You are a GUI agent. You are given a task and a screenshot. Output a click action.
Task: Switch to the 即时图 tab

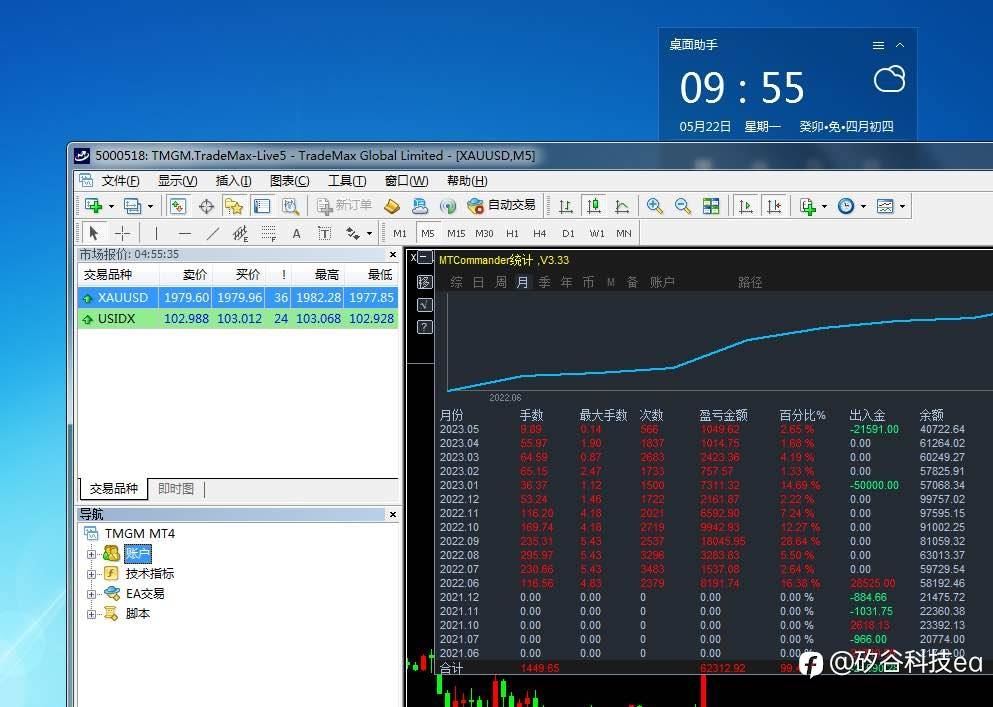pyautogui.click(x=175, y=489)
